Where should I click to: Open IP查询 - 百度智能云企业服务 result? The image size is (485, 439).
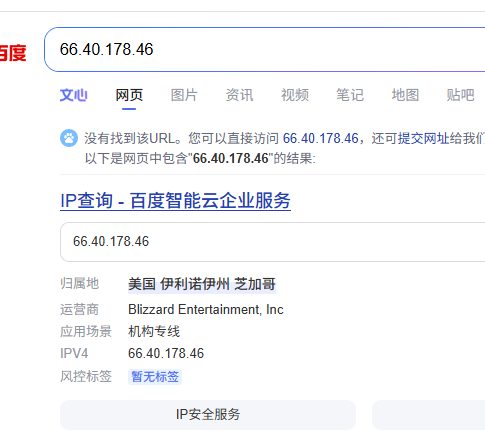point(175,201)
